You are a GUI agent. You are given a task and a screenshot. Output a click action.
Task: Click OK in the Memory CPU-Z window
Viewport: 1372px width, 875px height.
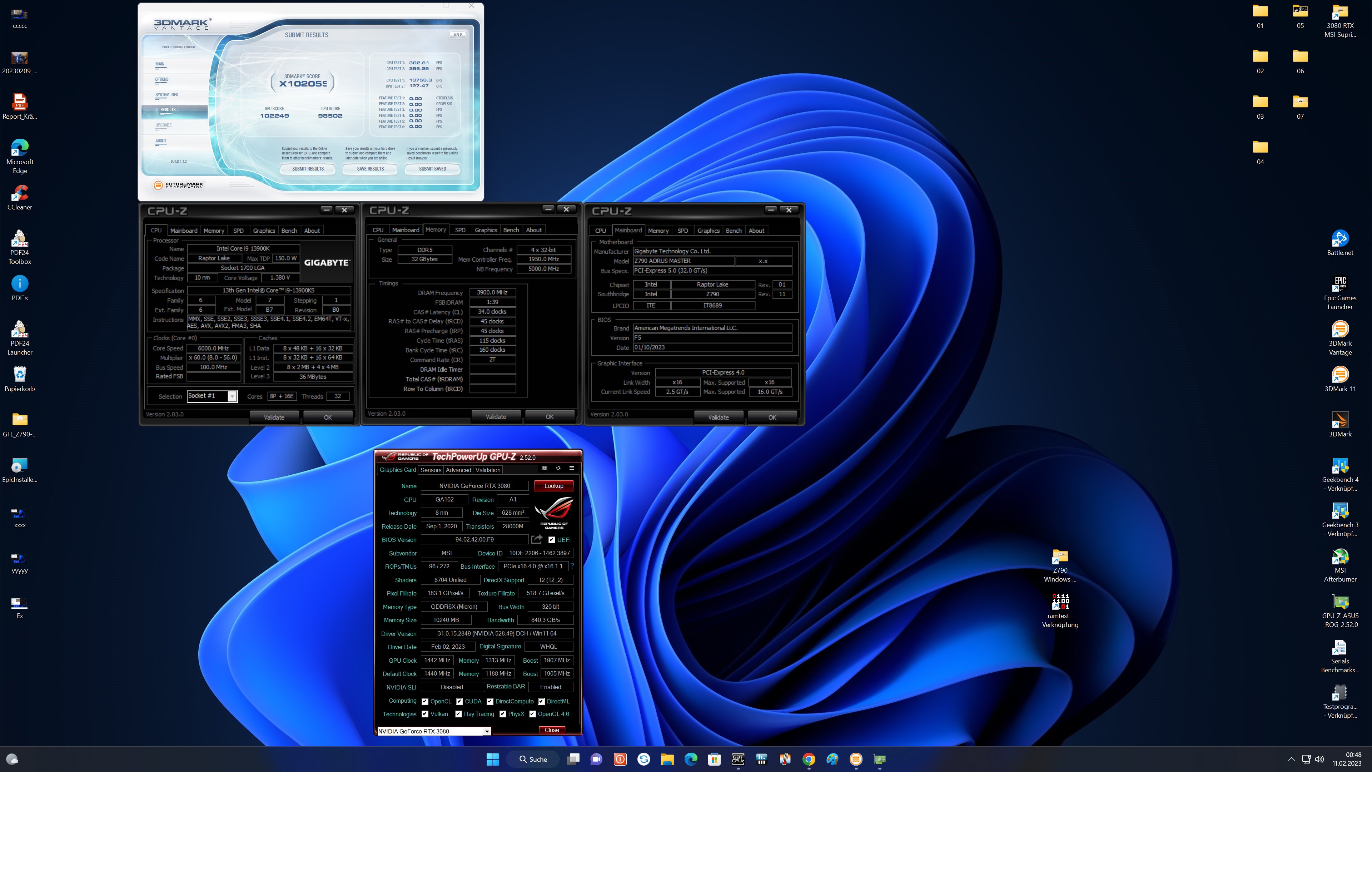[x=549, y=417]
